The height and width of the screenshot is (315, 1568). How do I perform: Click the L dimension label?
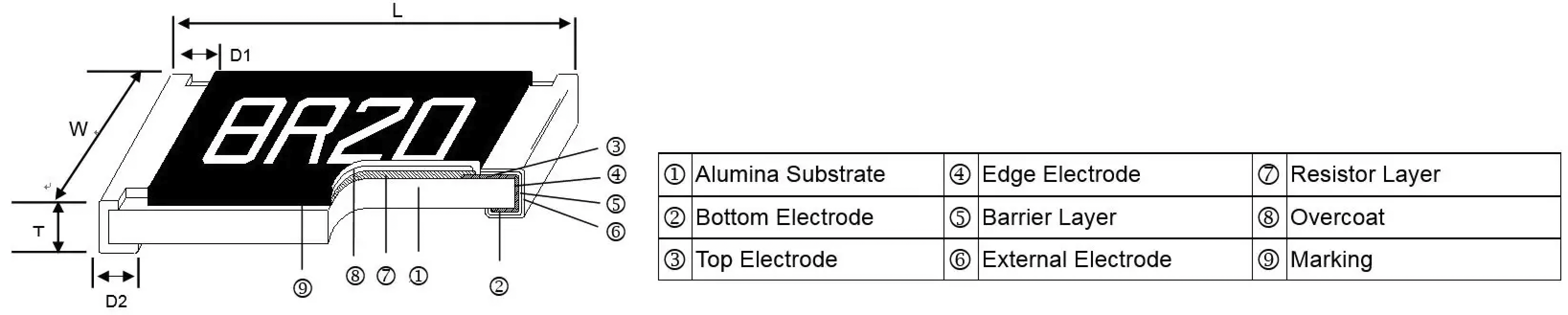(x=397, y=11)
